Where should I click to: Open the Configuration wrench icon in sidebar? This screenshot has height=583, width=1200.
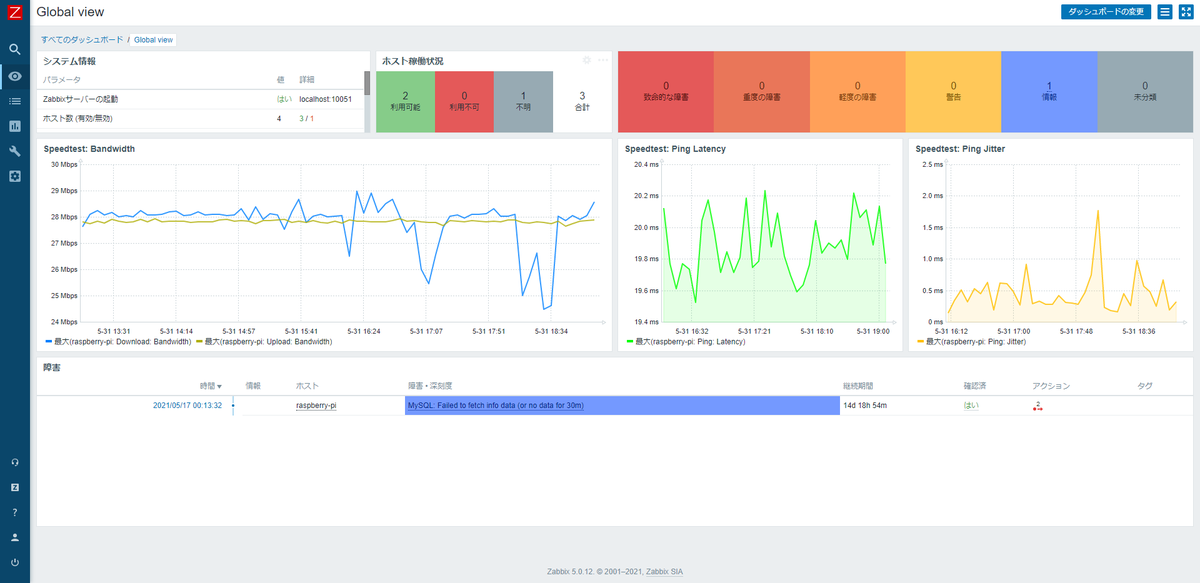click(14, 151)
